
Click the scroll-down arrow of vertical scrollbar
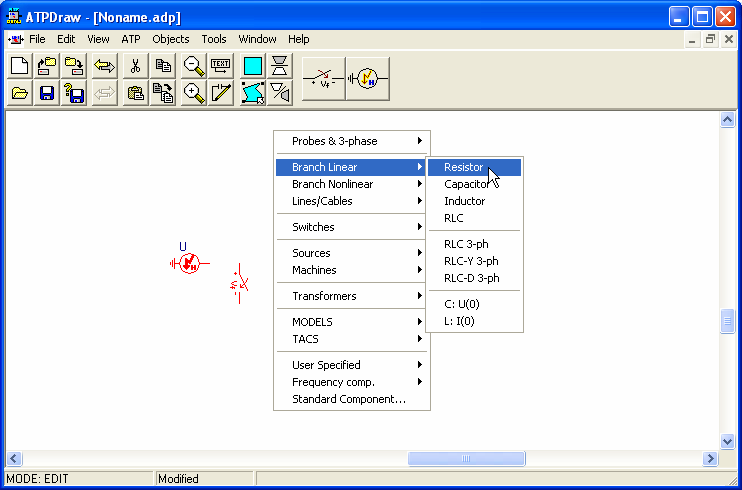pos(727,441)
